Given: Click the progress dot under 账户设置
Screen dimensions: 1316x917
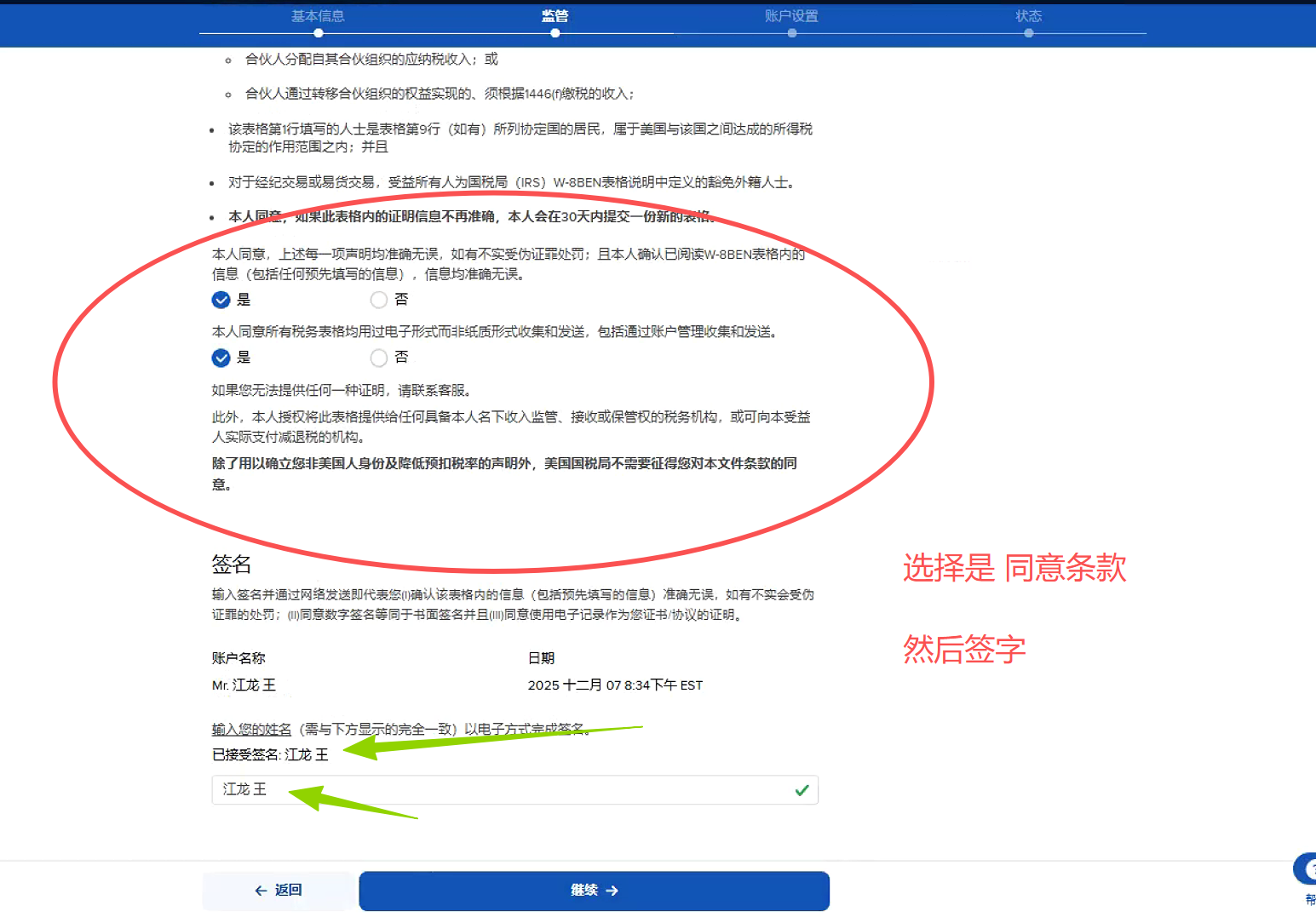Looking at the screenshot, I should (x=791, y=33).
